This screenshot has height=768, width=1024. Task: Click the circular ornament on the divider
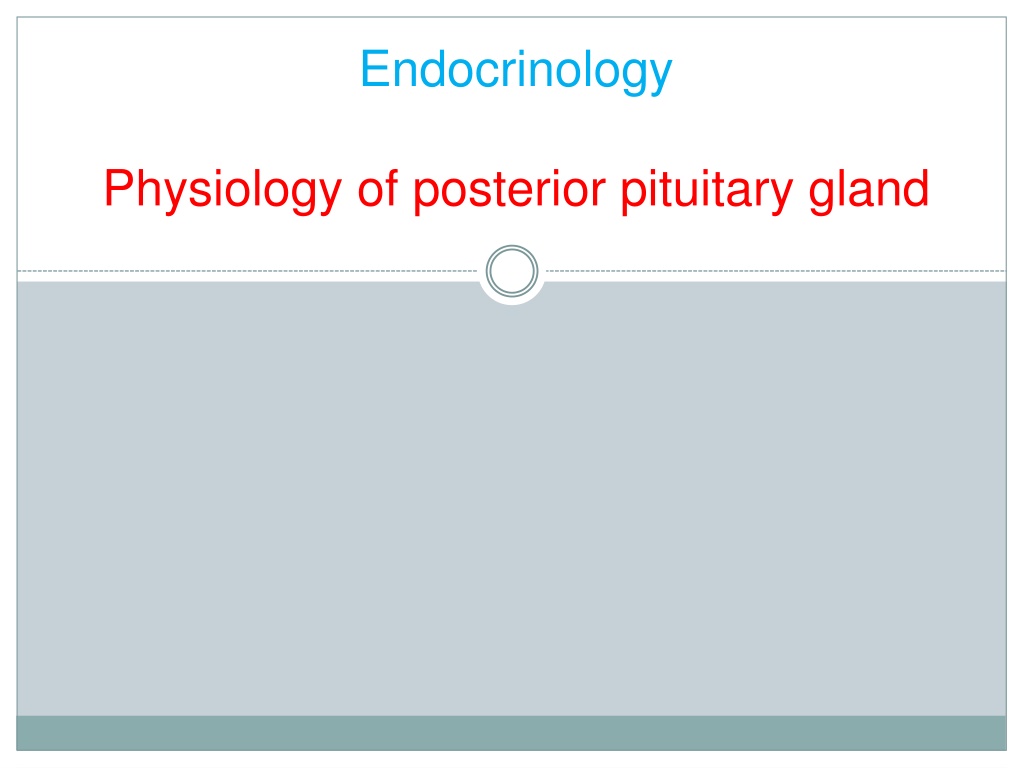512,270
